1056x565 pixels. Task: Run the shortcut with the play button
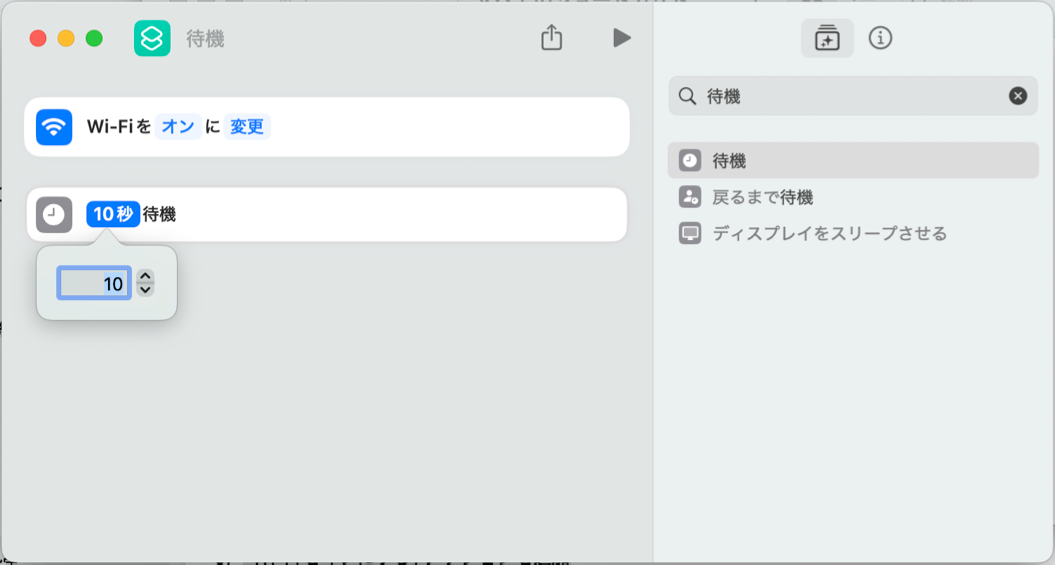[622, 38]
